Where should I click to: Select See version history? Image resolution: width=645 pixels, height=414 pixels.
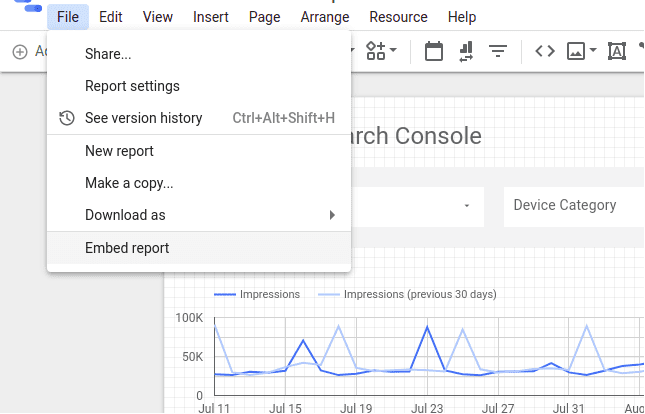(199, 118)
